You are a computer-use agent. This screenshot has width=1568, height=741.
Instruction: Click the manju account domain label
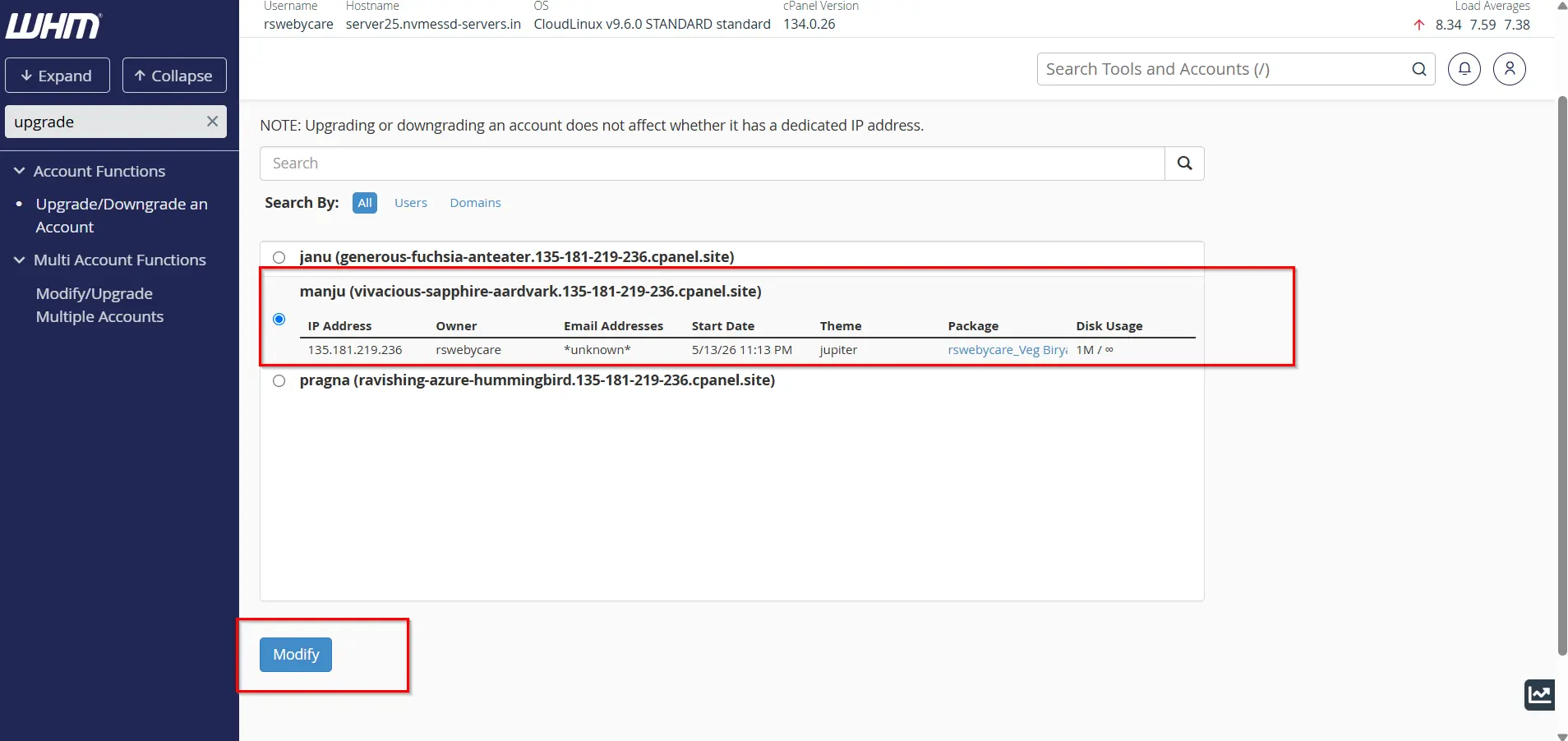coord(531,292)
